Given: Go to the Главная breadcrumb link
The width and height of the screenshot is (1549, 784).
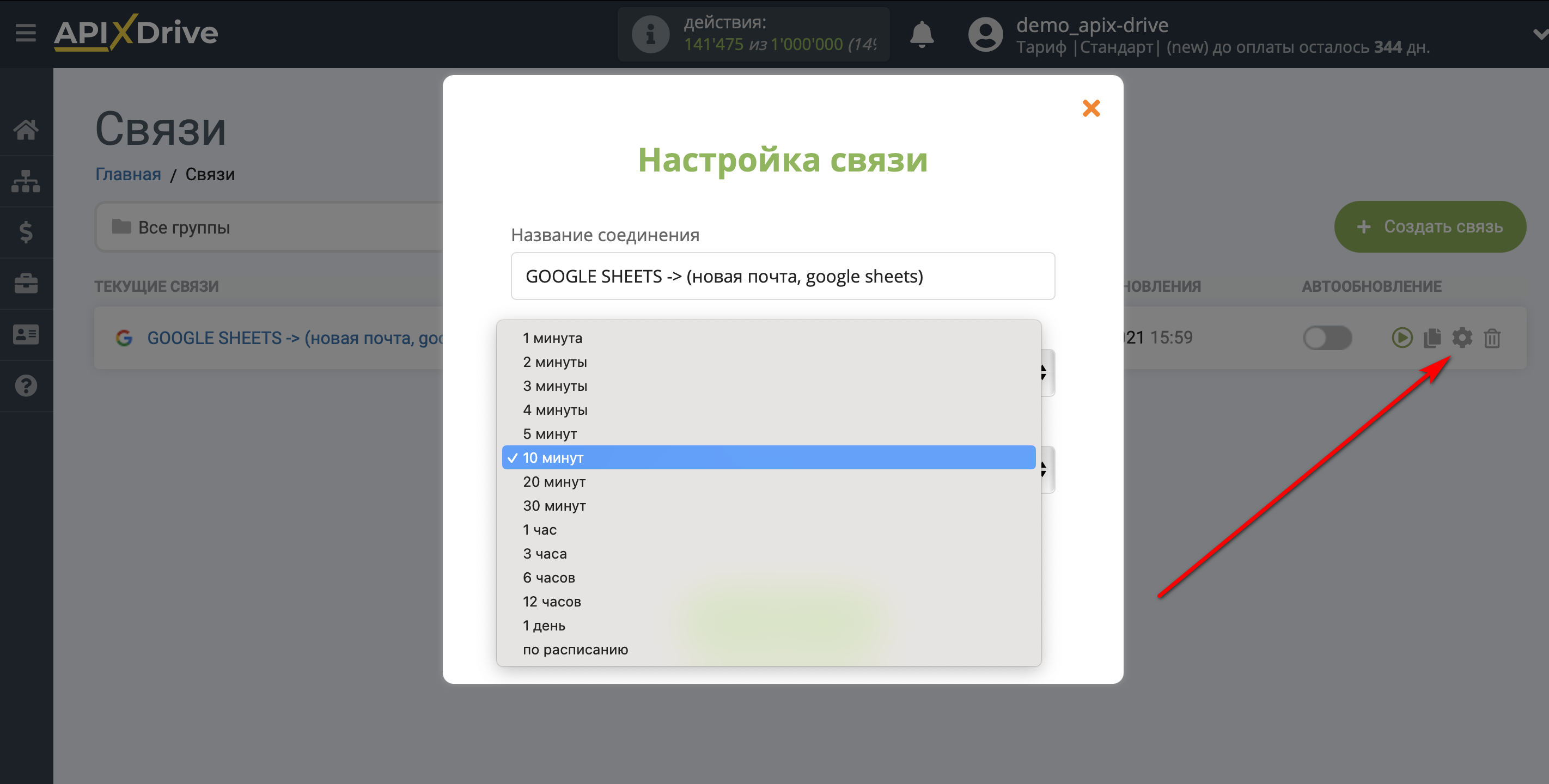Looking at the screenshot, I should coord(128,174).
